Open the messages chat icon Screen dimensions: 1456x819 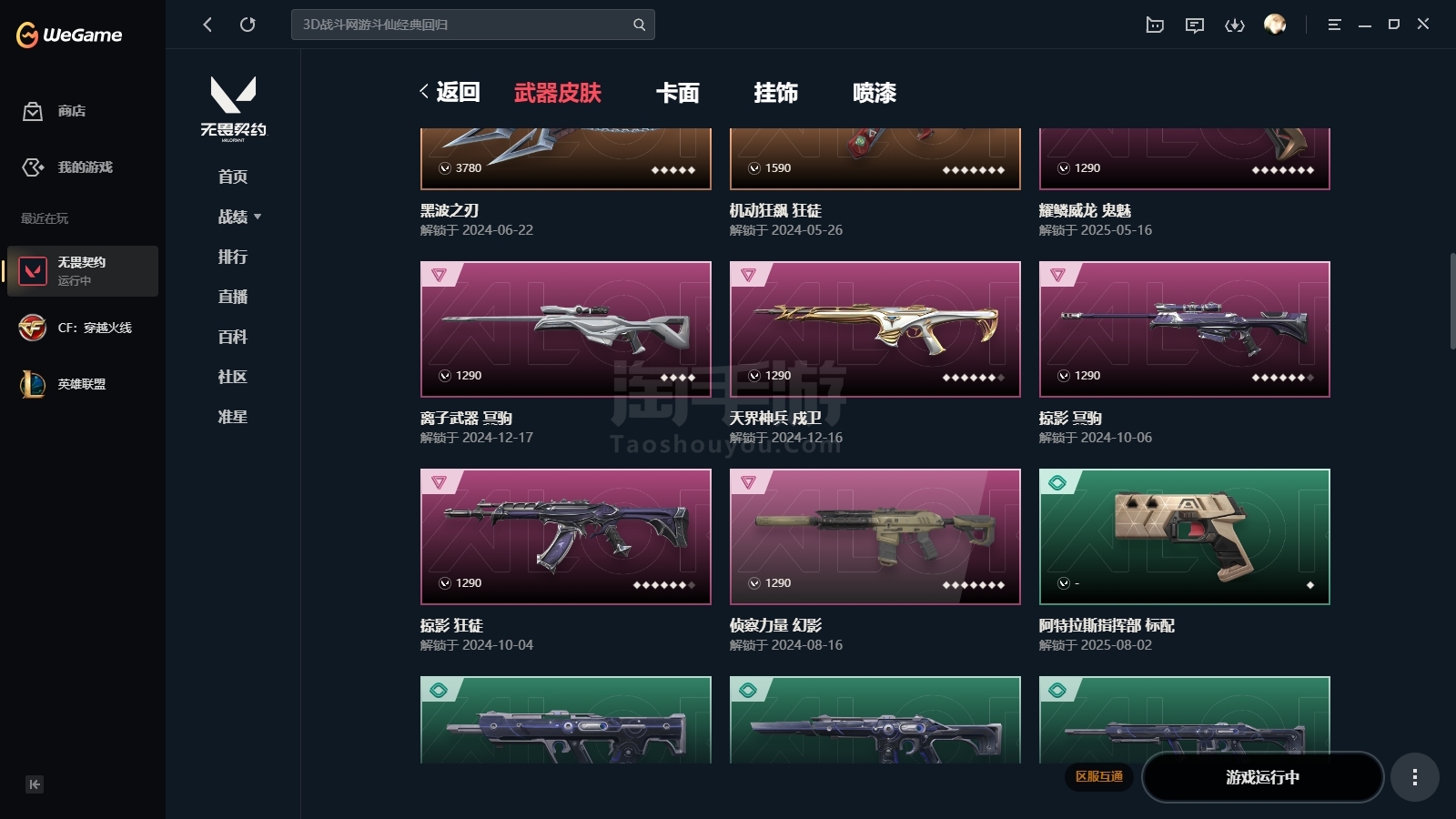[x=1195, y=25]
